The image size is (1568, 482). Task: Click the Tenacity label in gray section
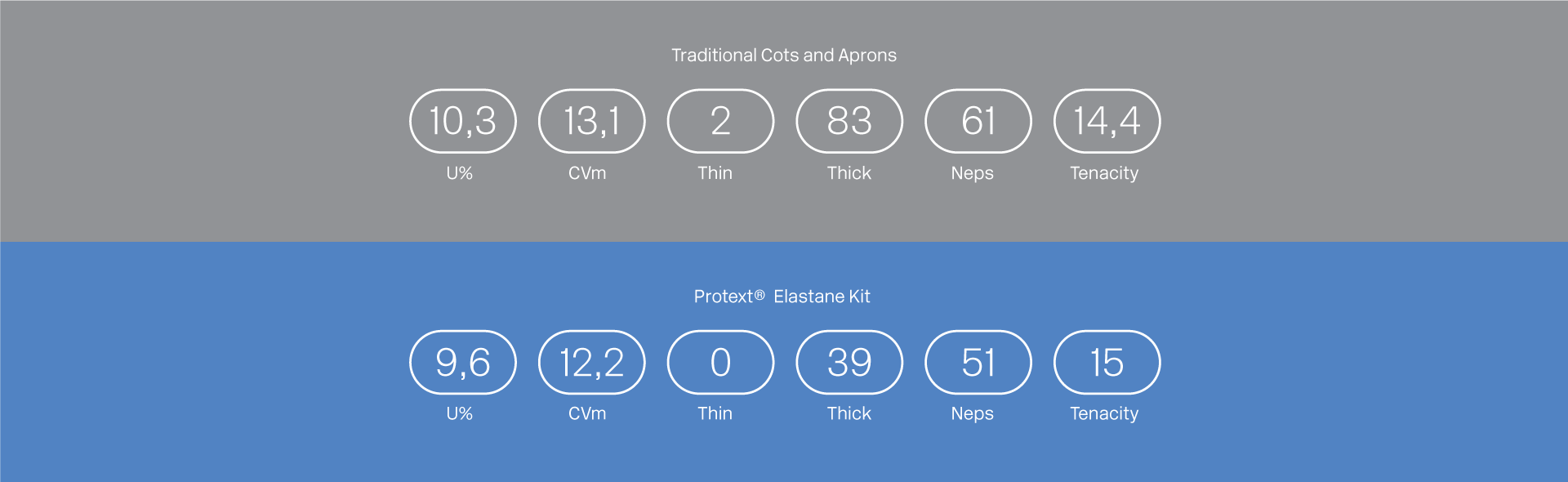click(x=1104, y=173)
